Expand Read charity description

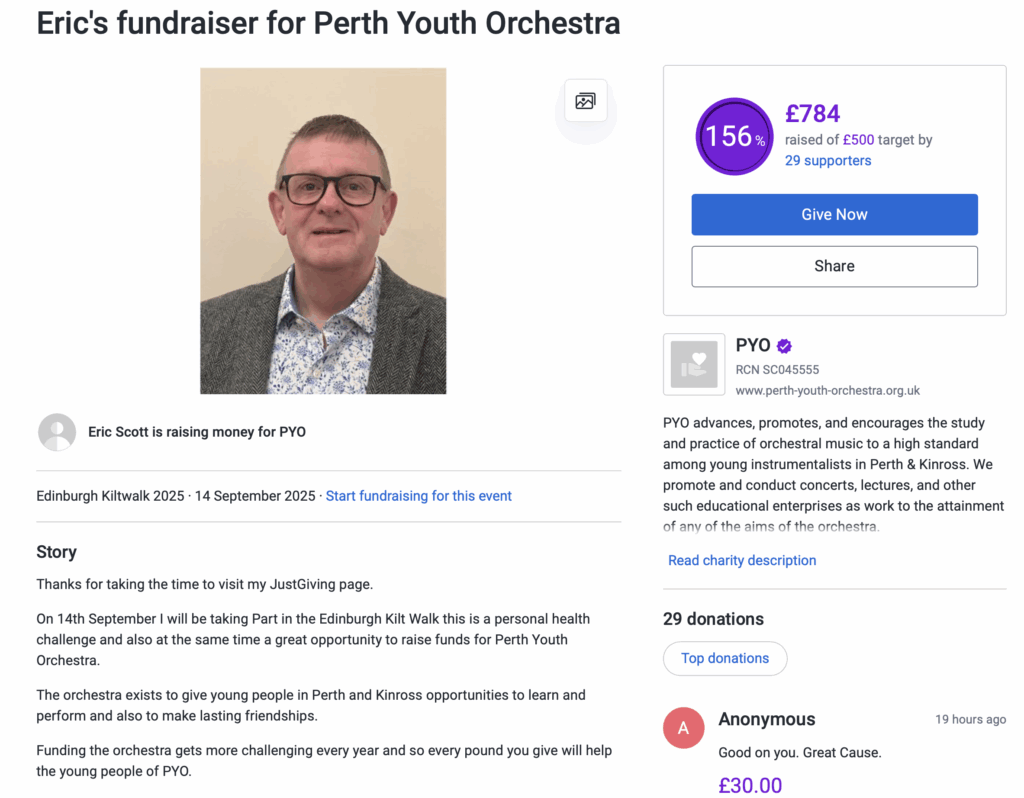(x=742, y=560)
